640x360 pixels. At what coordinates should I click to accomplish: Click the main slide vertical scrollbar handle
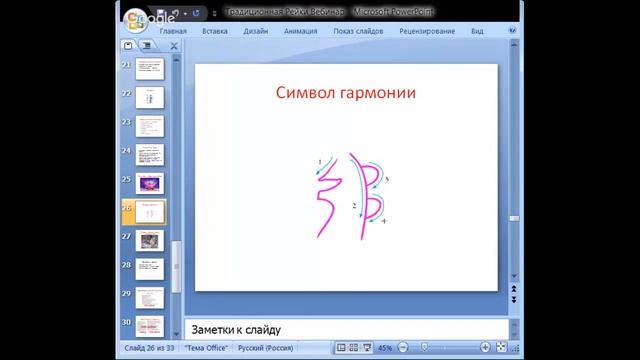(514, 218)
